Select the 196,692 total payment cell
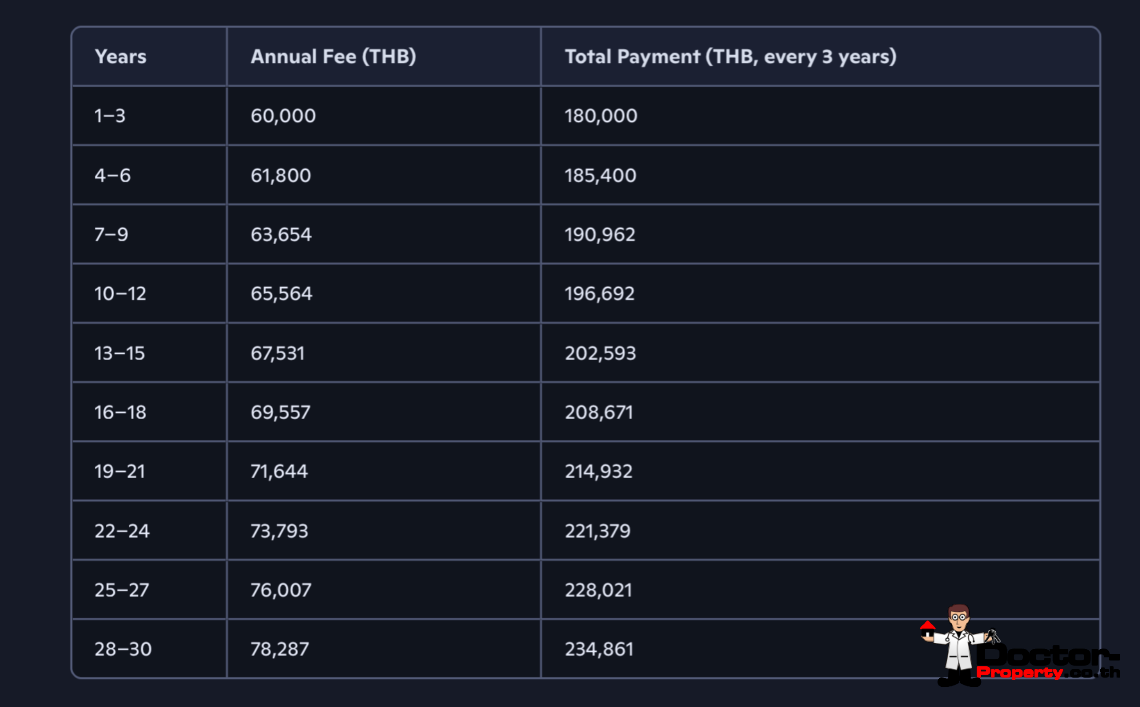This screenshot has height=707, width=1140. (600, 294)
